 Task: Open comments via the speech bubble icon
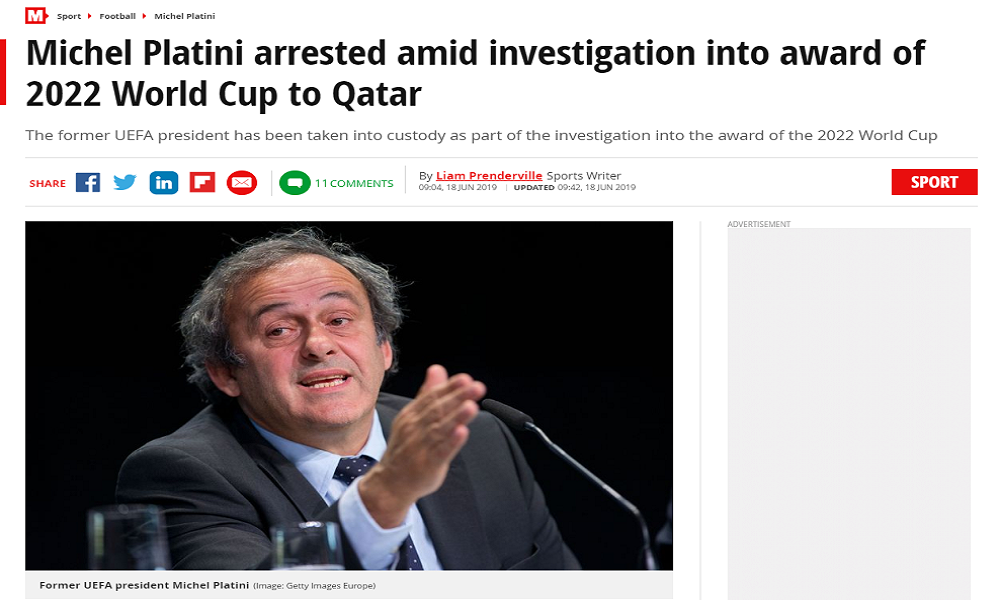point(294,182)
